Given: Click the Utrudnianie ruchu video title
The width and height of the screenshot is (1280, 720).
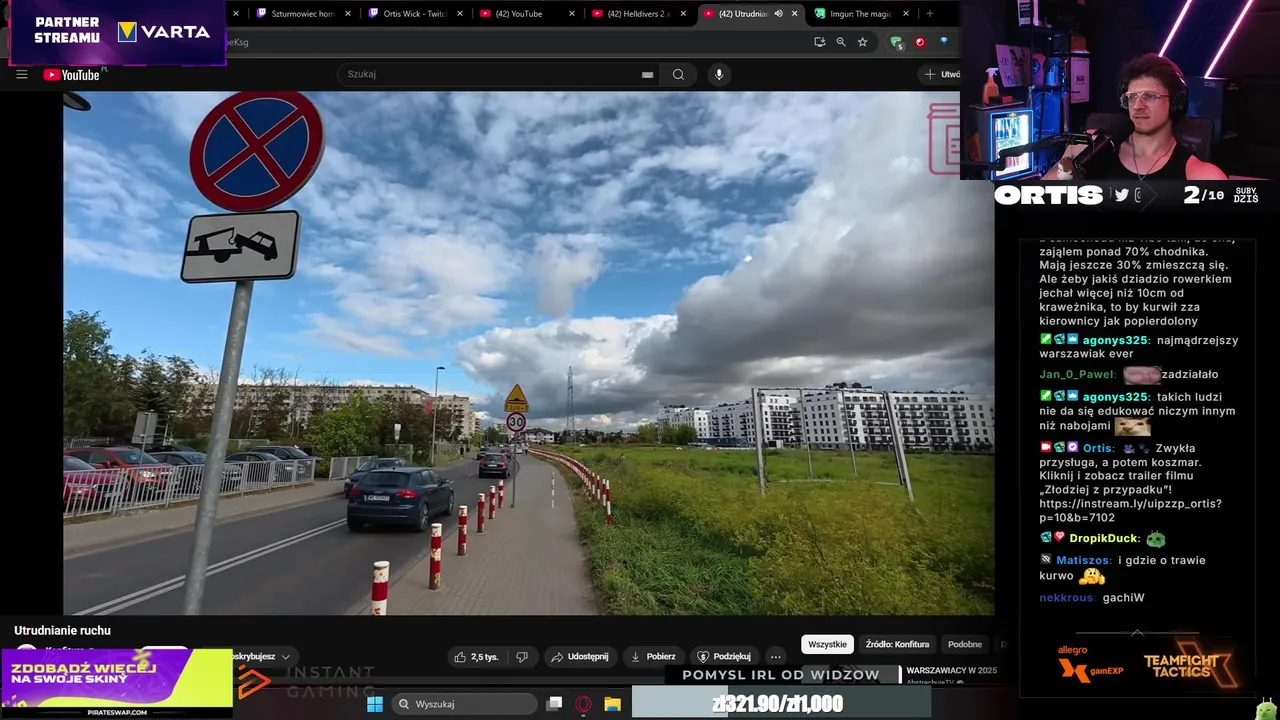Looking at the screenshot, I should coord(62,631).
